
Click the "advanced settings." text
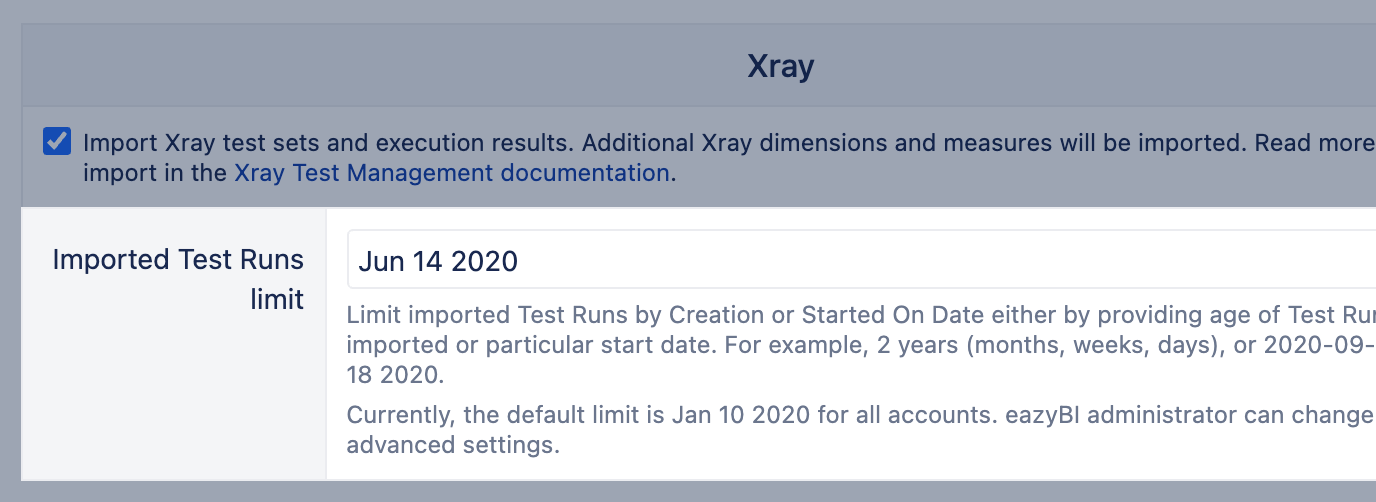tap(453, 444)
